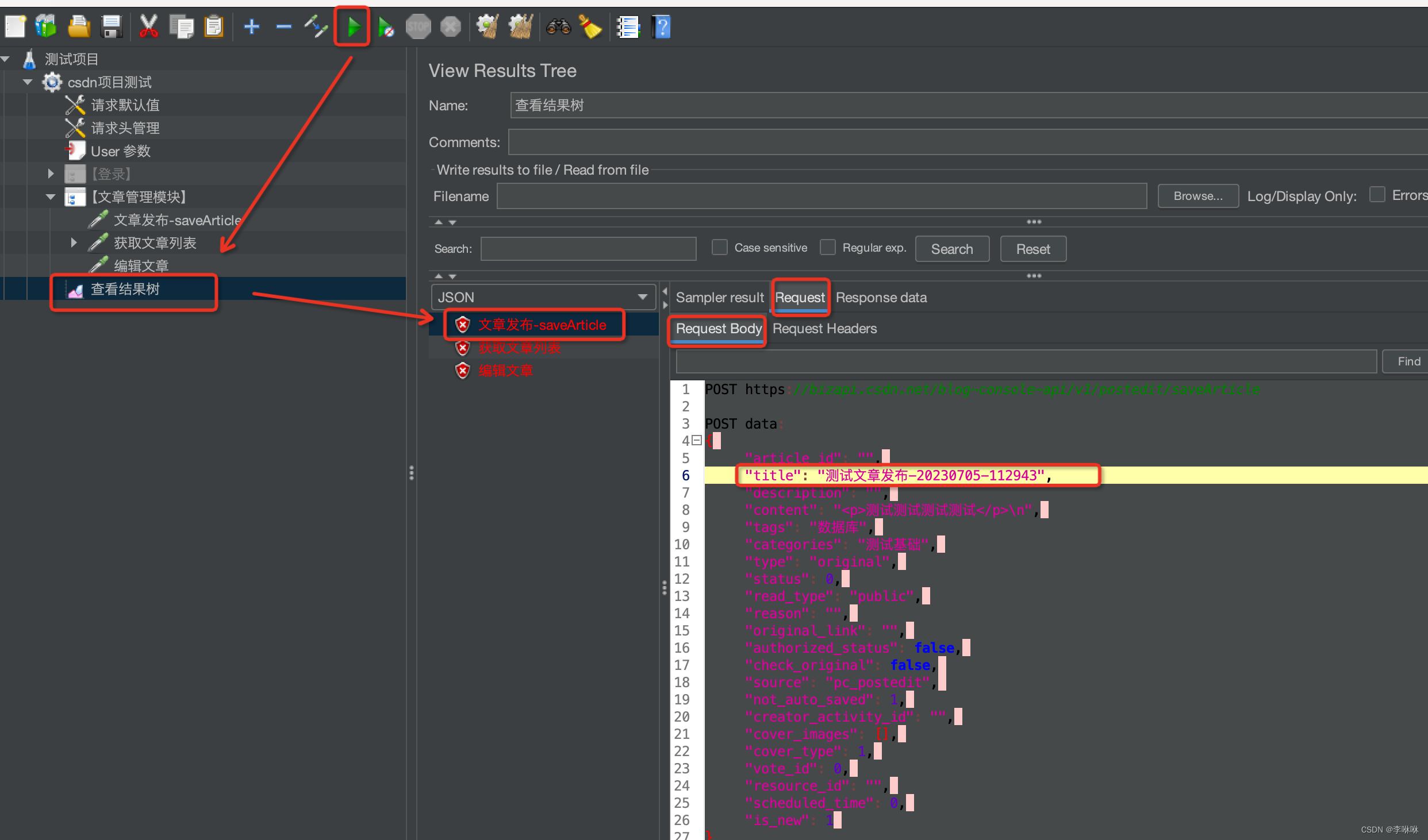The height and width of the screenshot is (840, 1428).
Task: Select the JSON format dropdown
Action: [541, 296]
